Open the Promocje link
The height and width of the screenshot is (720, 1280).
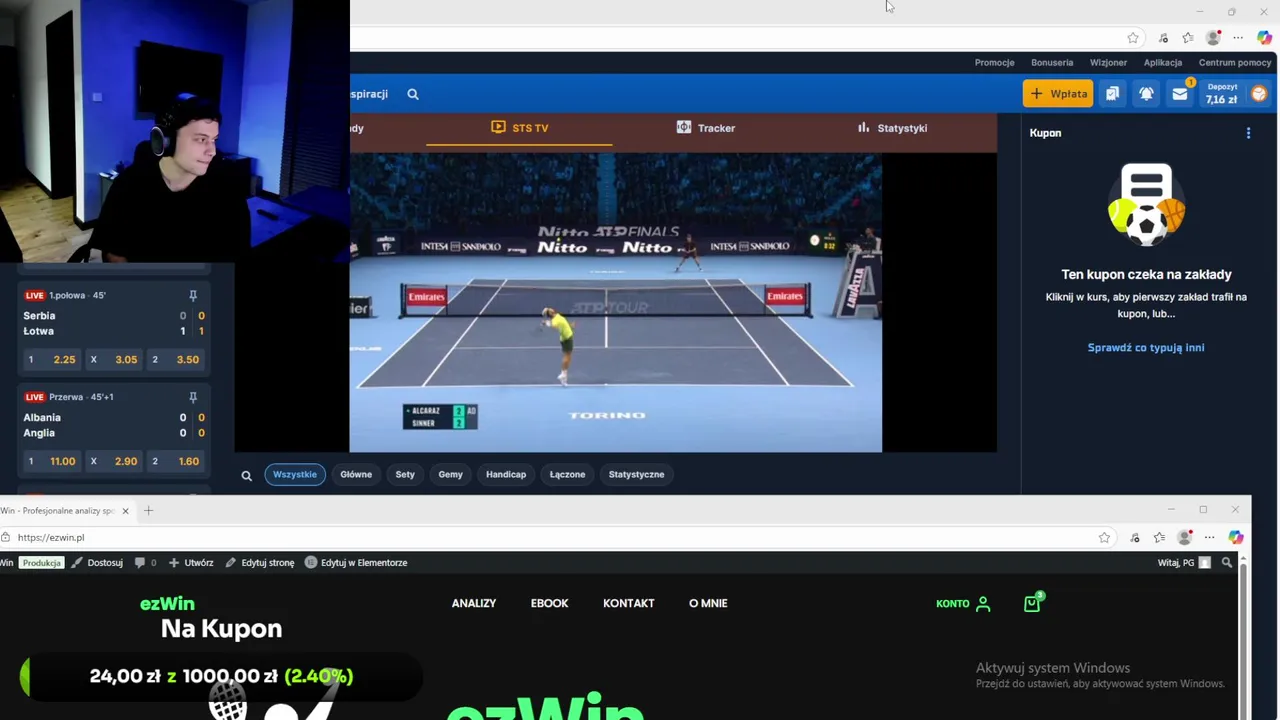[x=994, y=62]
